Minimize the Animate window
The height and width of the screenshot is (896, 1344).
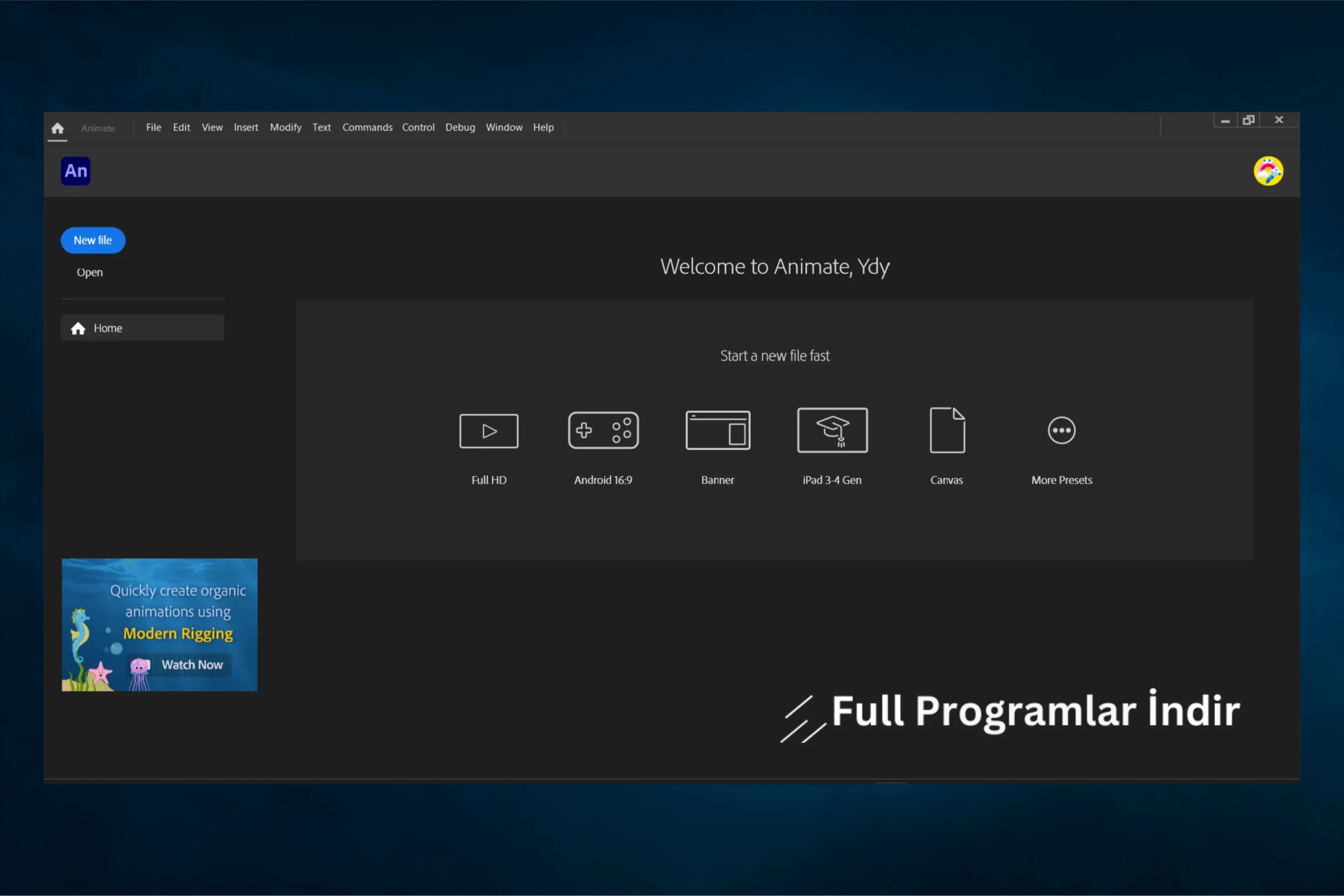pyautogui.click(x=1225, y=121)
